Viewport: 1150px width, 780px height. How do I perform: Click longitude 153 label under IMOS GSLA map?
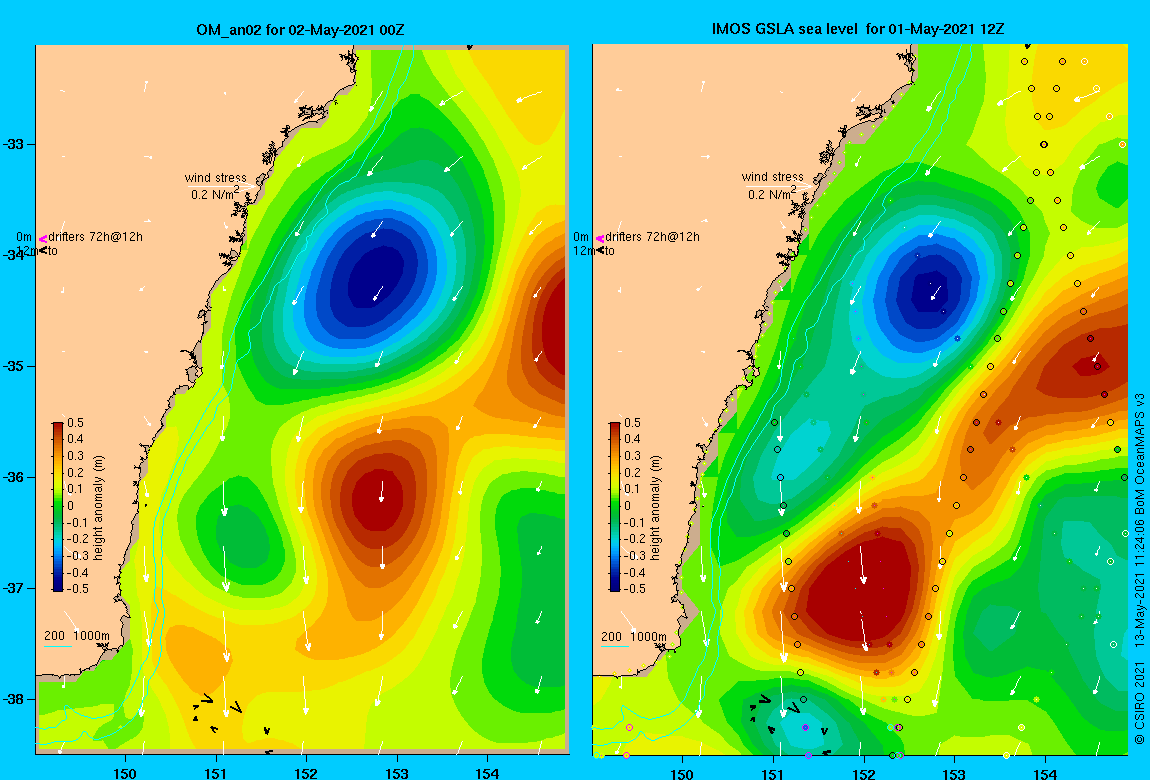tap(954, 773)
